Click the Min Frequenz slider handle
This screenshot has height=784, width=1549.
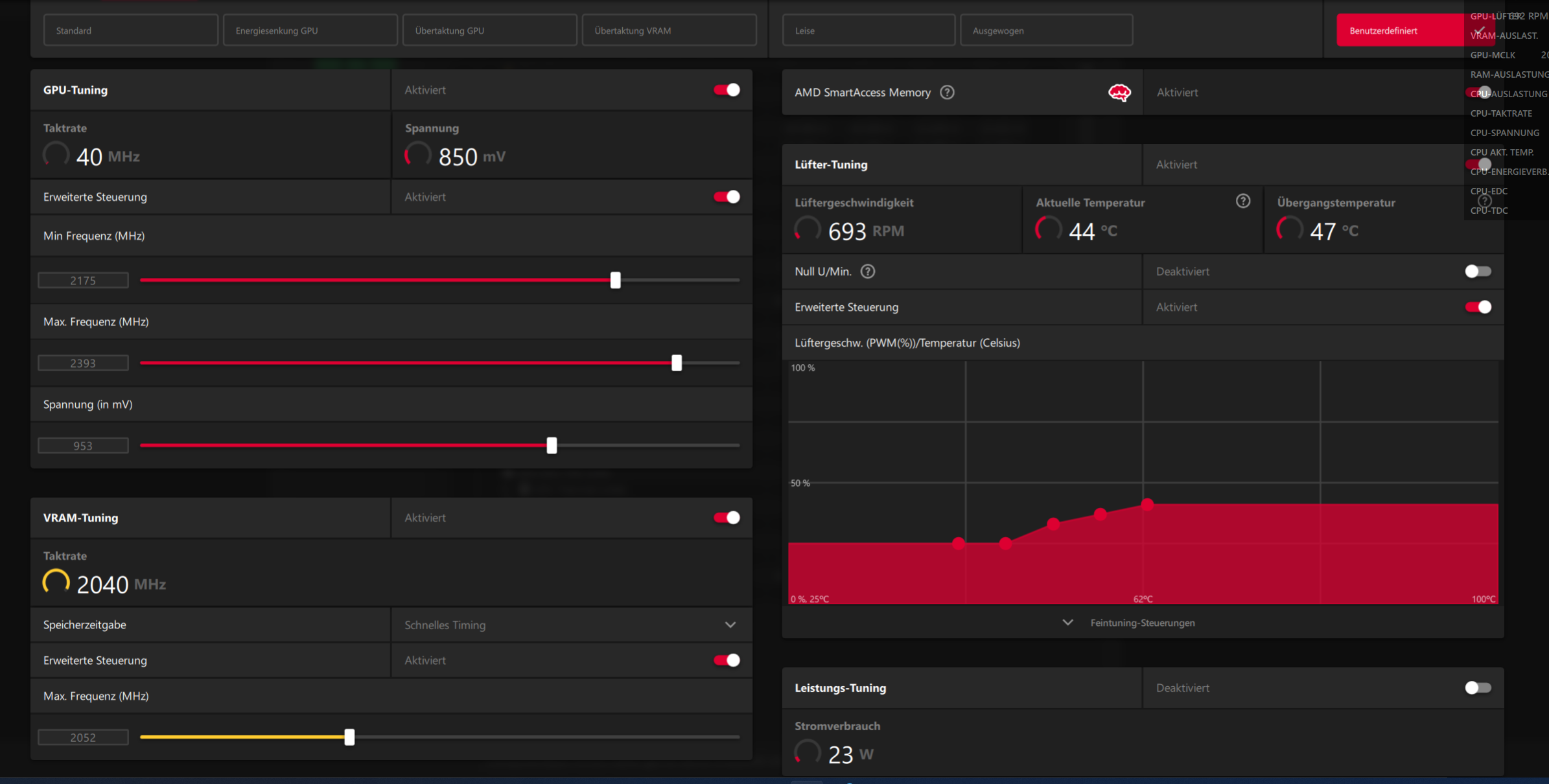tap(615, 281)
